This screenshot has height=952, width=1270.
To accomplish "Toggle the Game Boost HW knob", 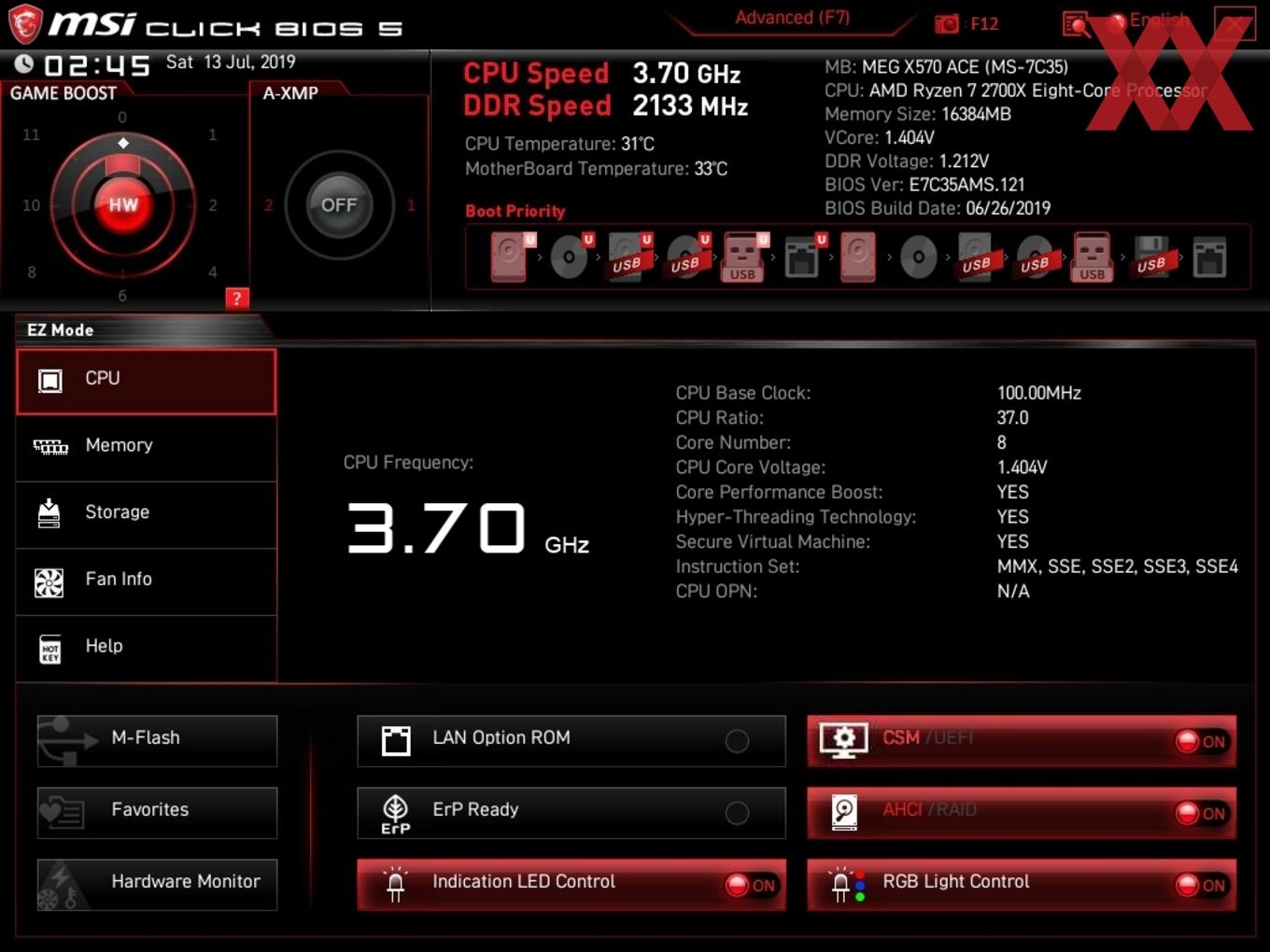I will tap(123, 205).
